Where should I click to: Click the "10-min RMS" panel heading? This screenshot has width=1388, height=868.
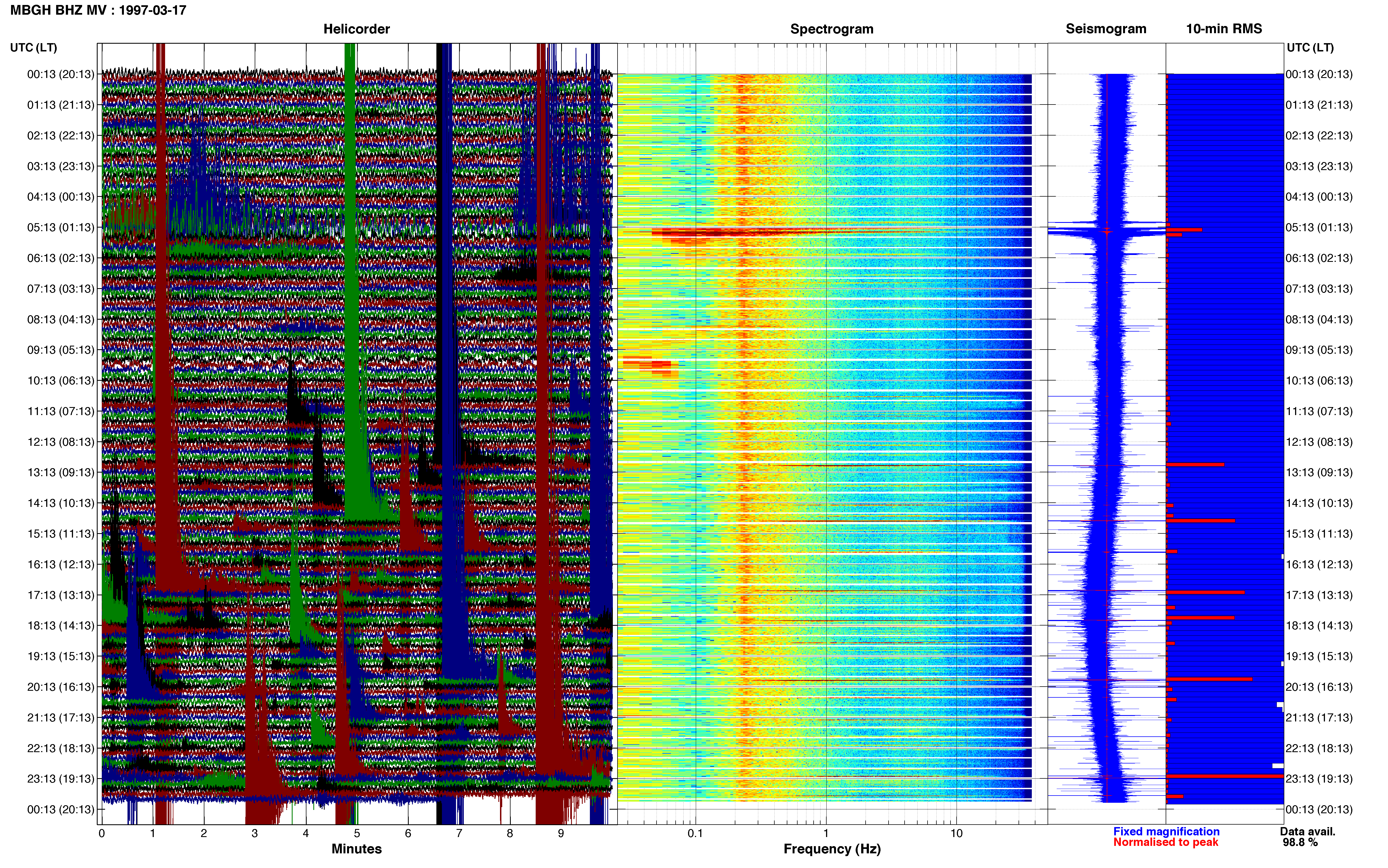click(x=1224, y=29)
